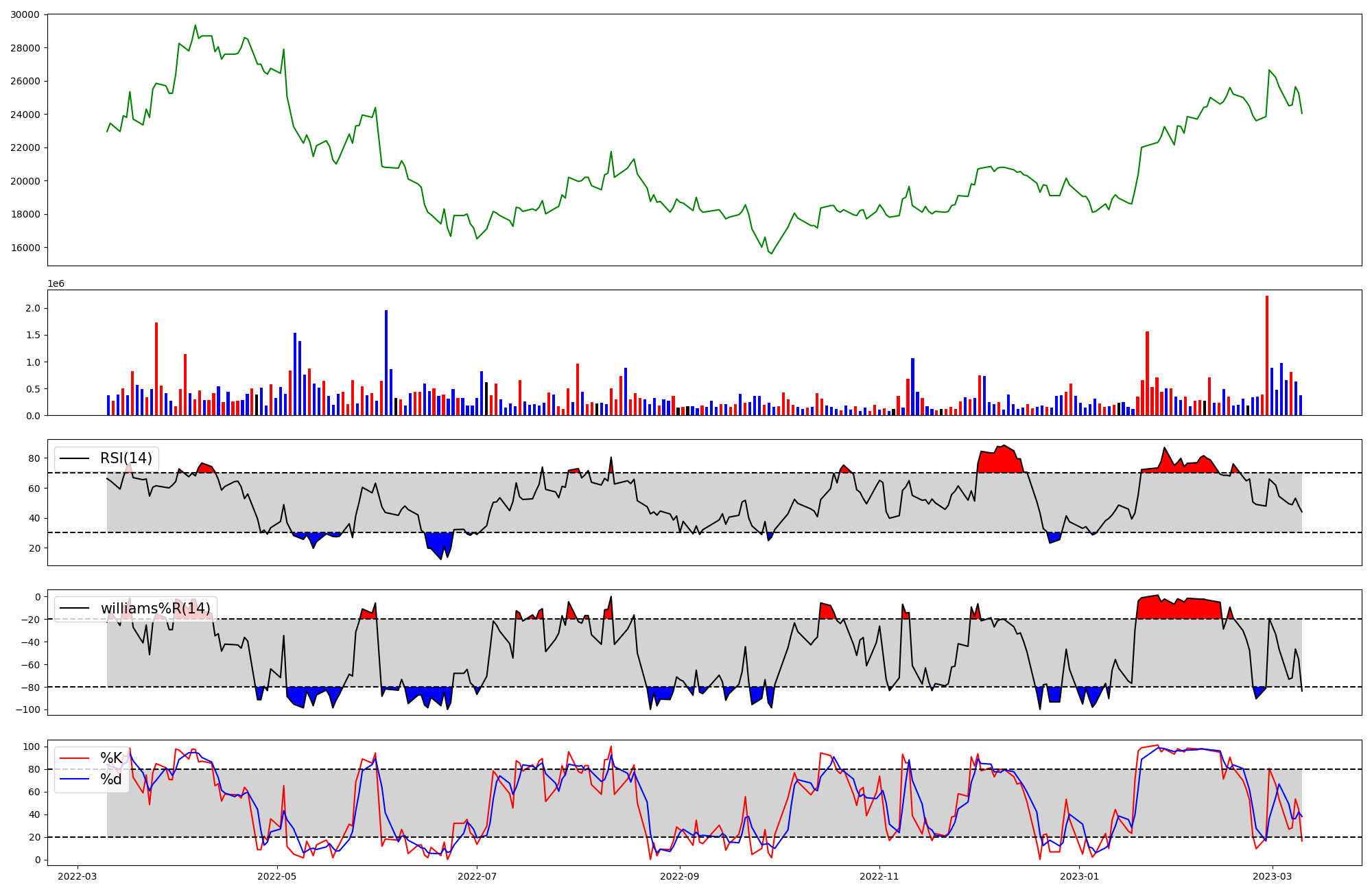Screen dimensions: 1372x892
Task: Click the 2.0 volume axis tick label
Action: coord(32,309)
